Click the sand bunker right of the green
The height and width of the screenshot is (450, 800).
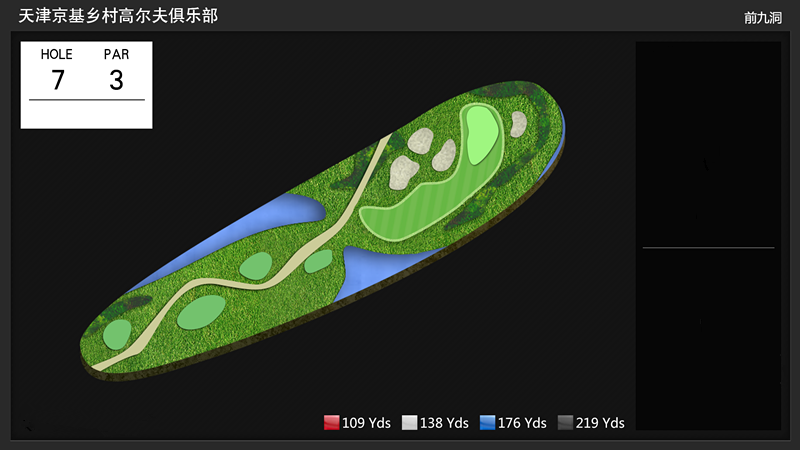point(518,124)
